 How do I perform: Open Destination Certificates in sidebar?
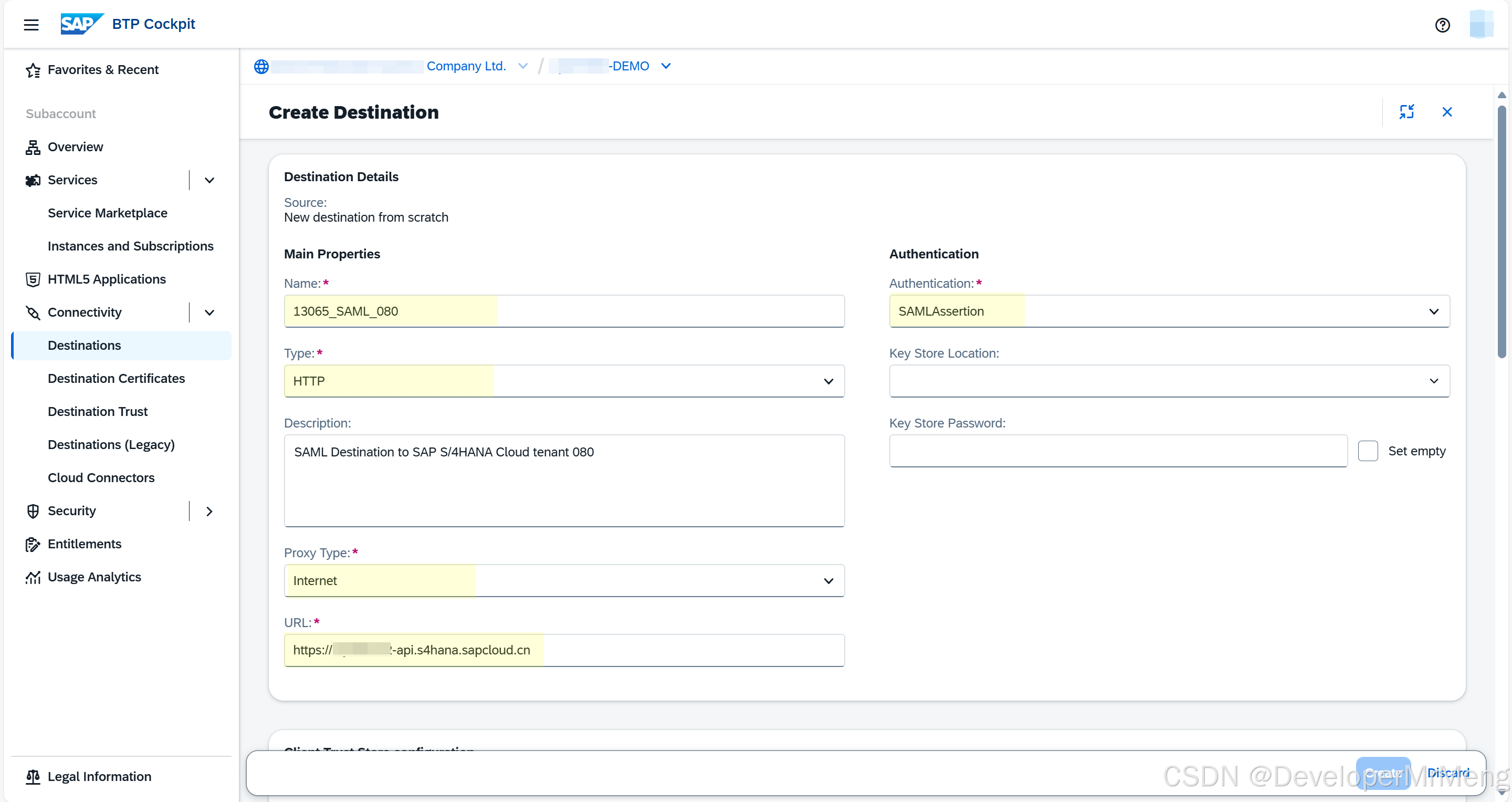pos(116,379)
